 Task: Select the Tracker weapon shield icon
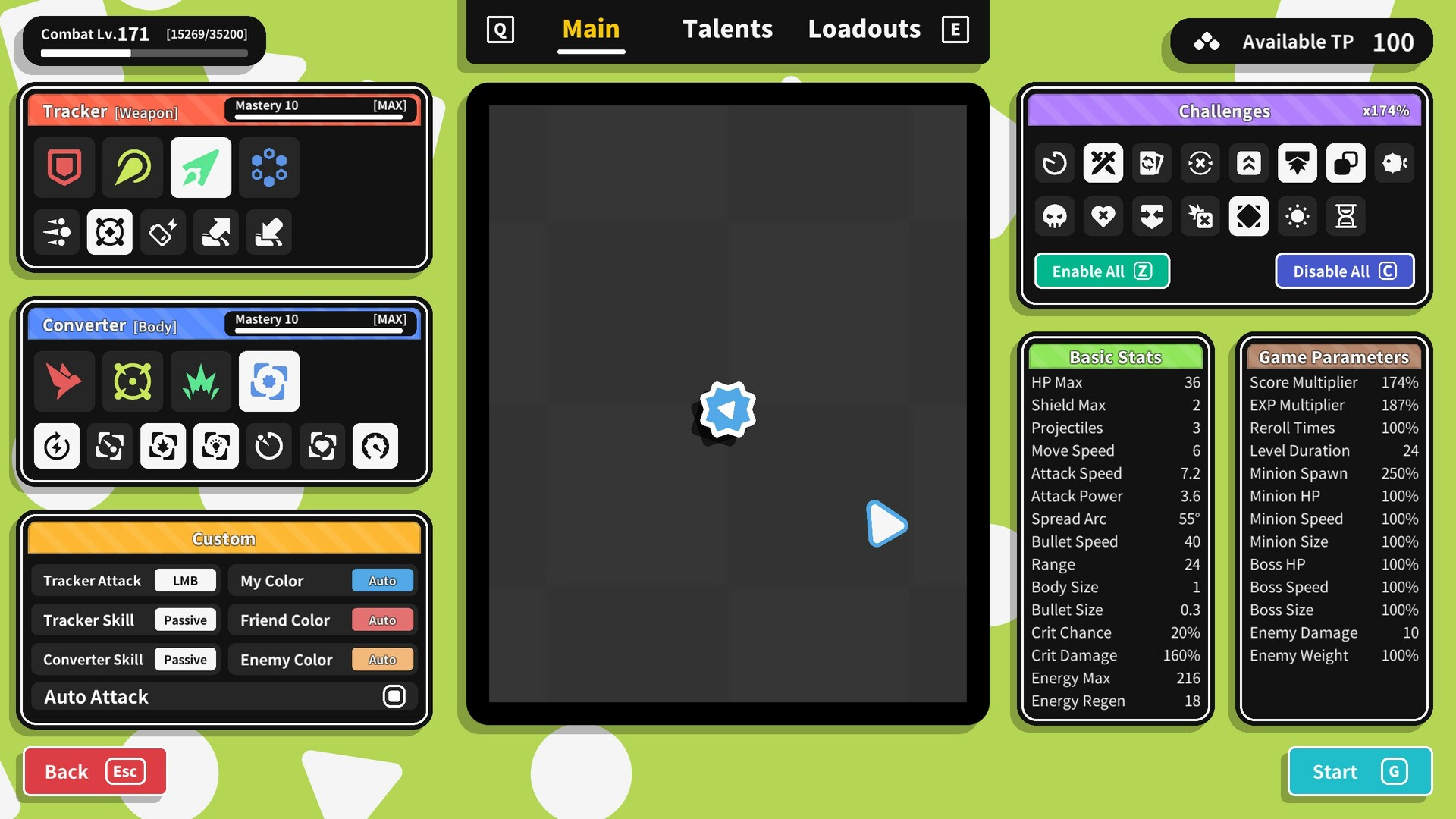click(x=64, y=166)
